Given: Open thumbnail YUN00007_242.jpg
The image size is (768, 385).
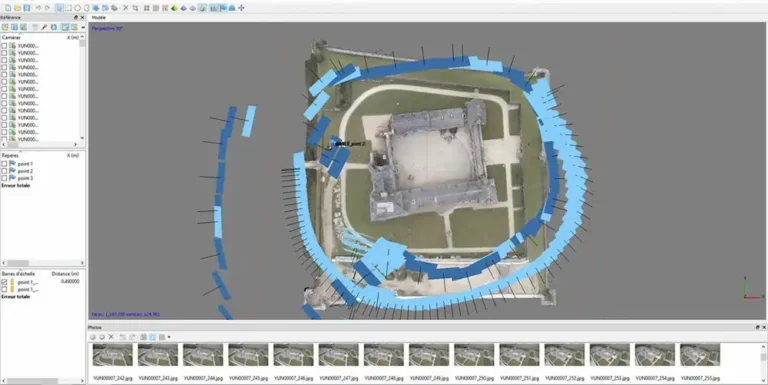Looking at the screenshot, I should (x=113, y=355).
